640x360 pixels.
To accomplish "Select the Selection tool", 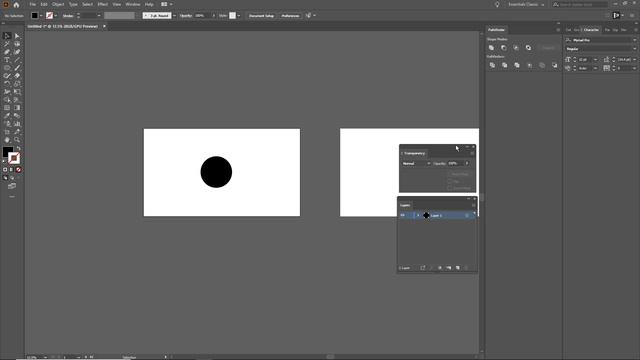I will (7, 36).
